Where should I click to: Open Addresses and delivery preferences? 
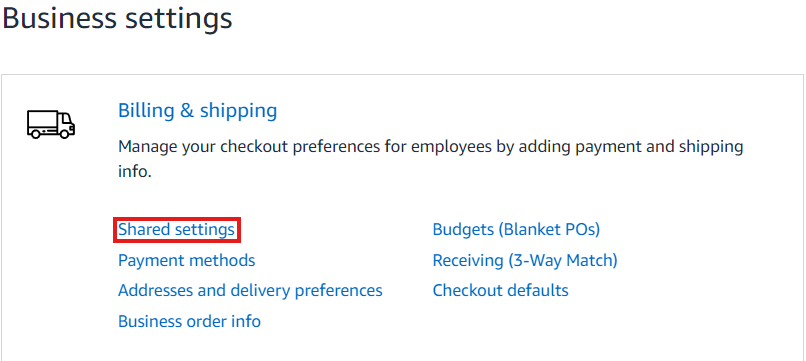pyautogui.click(x=250, y=291)
